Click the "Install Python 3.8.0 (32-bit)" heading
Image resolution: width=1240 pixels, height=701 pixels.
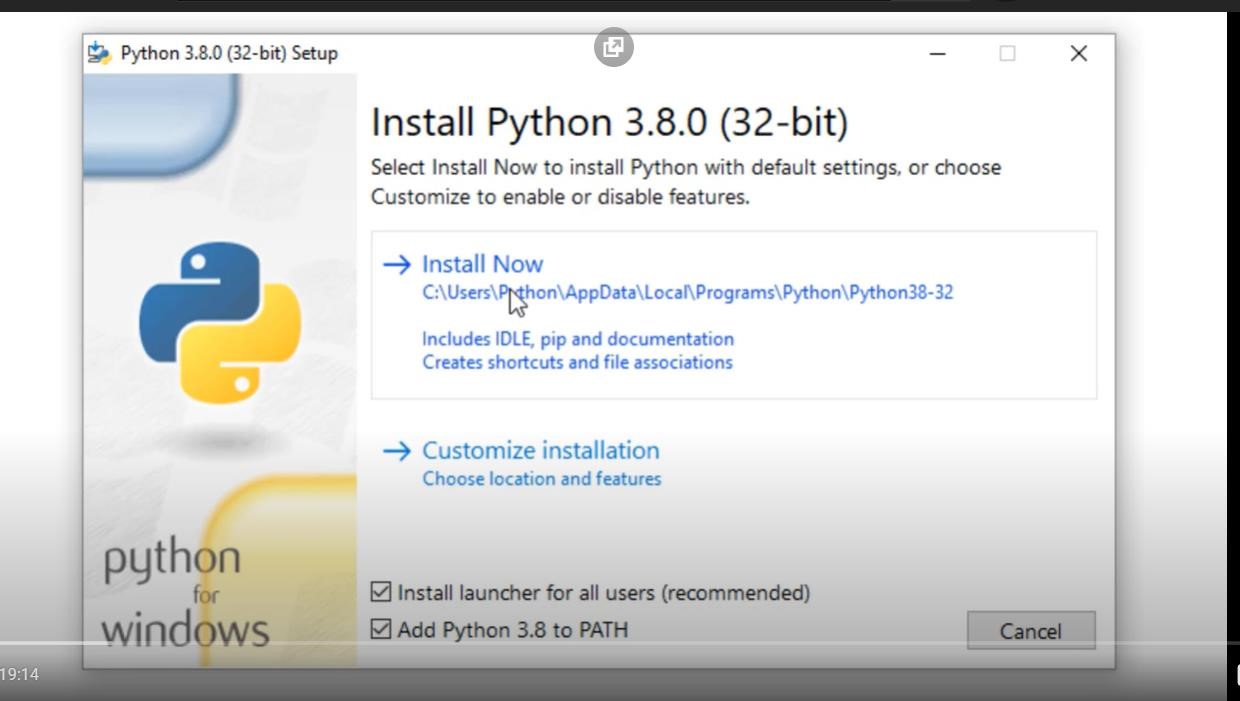(x=609, y=122)
